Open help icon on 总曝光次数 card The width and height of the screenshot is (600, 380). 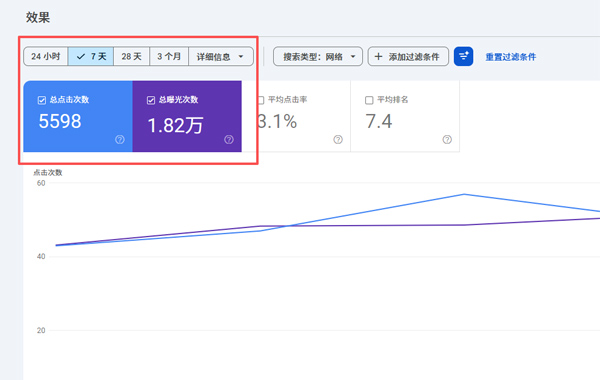tap(229, 139)
